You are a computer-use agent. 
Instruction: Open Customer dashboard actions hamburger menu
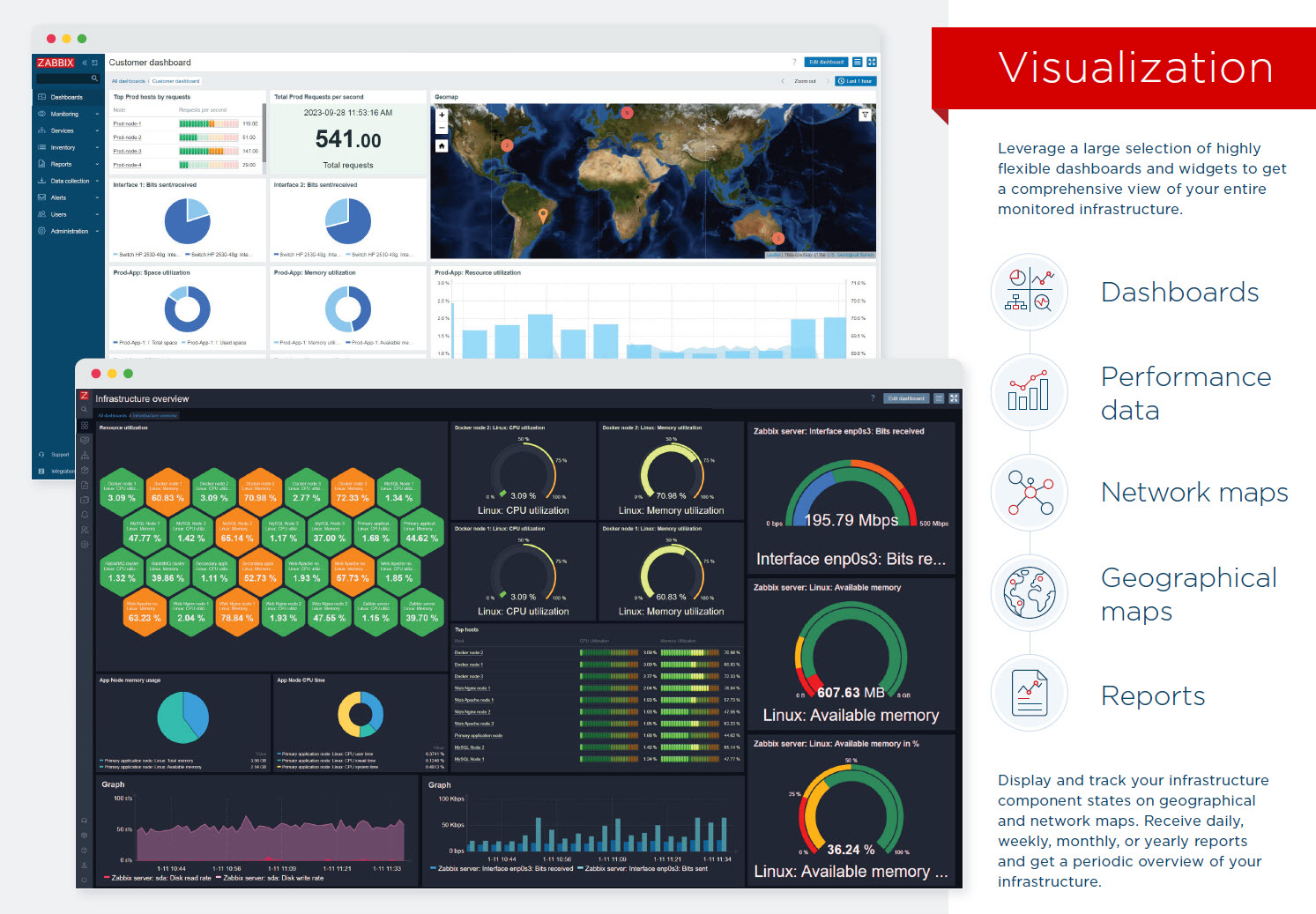pyautogui.click(x=858, y=63)
